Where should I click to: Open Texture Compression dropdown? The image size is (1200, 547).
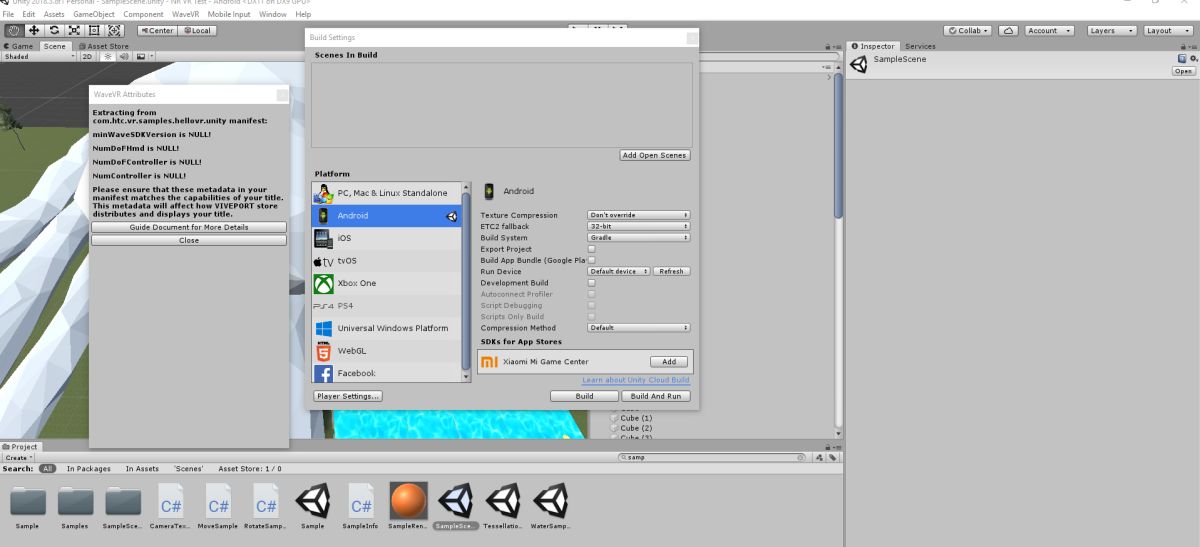(x=638, y=215)
